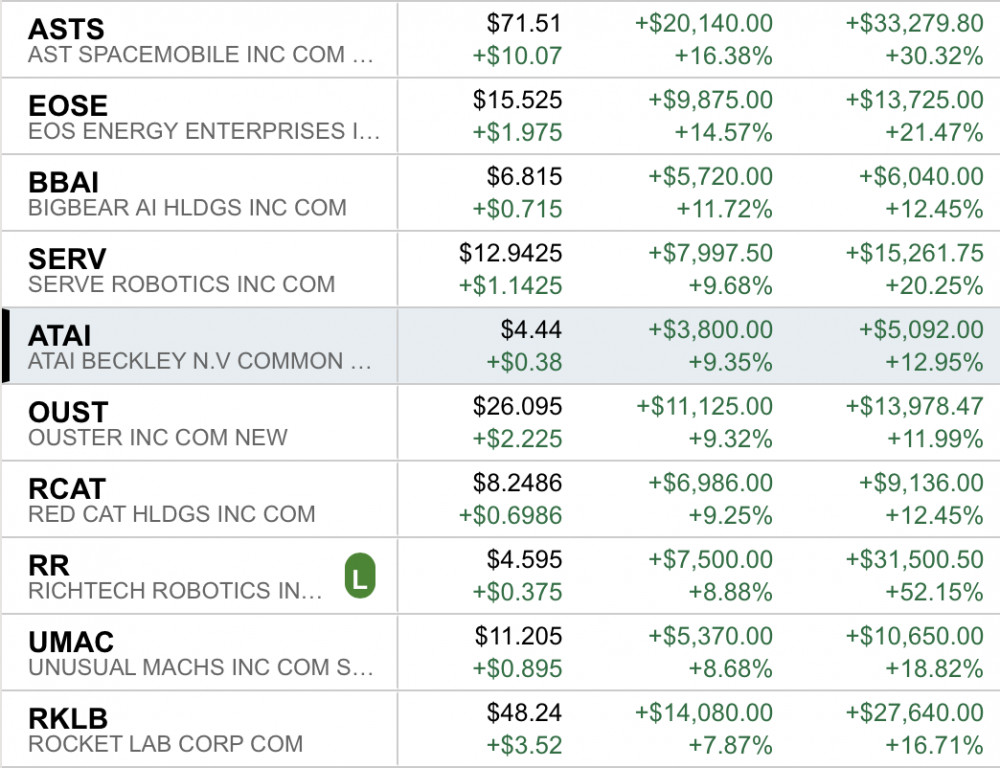Click EOSE day gain +$9,875.00
The height and width of the screenshot is (768, 1000).
coord(710,100)
